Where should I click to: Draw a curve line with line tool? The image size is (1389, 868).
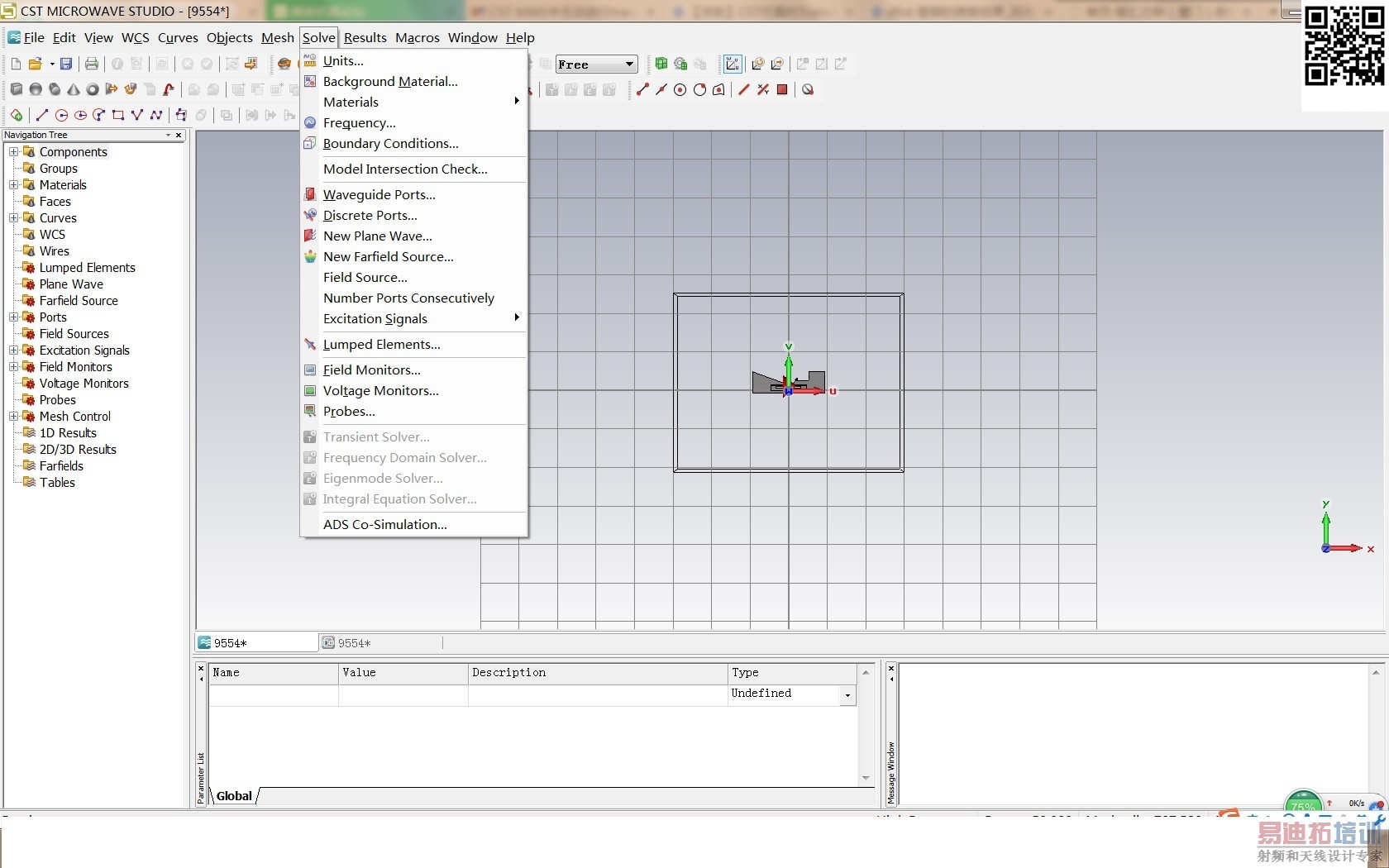(x=42, y=115)
